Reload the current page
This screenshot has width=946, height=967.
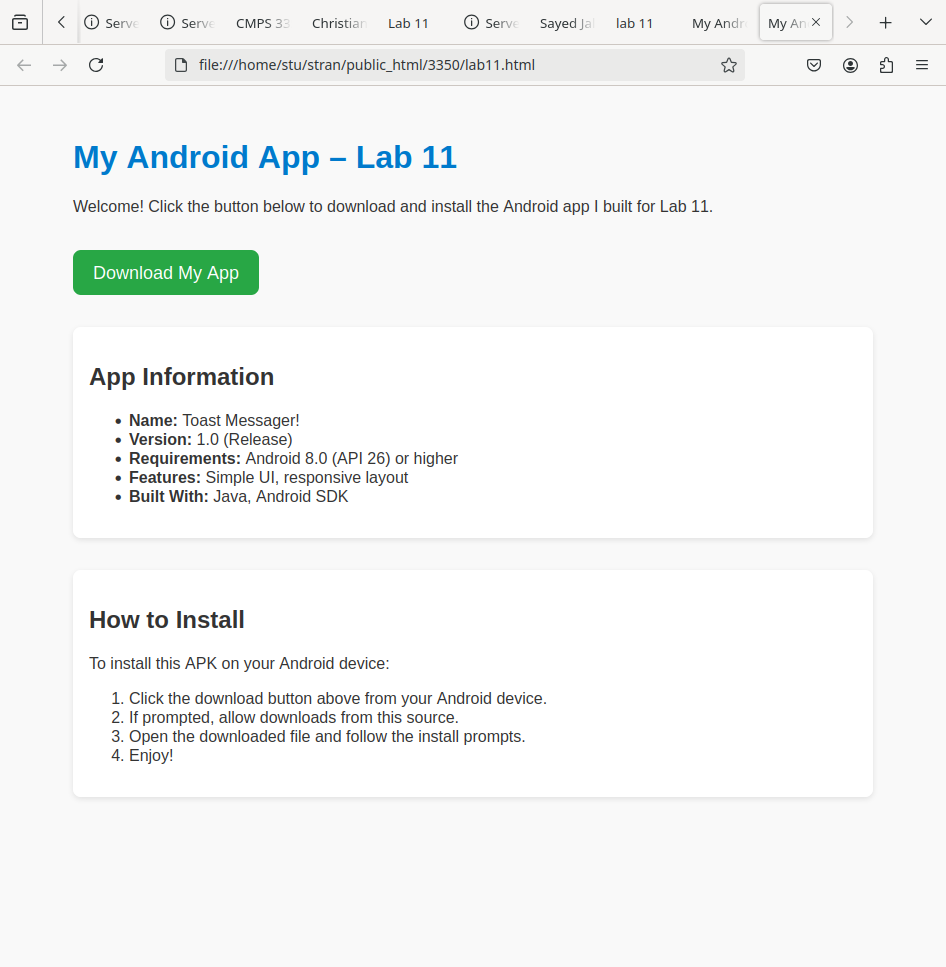pos(96,65)
